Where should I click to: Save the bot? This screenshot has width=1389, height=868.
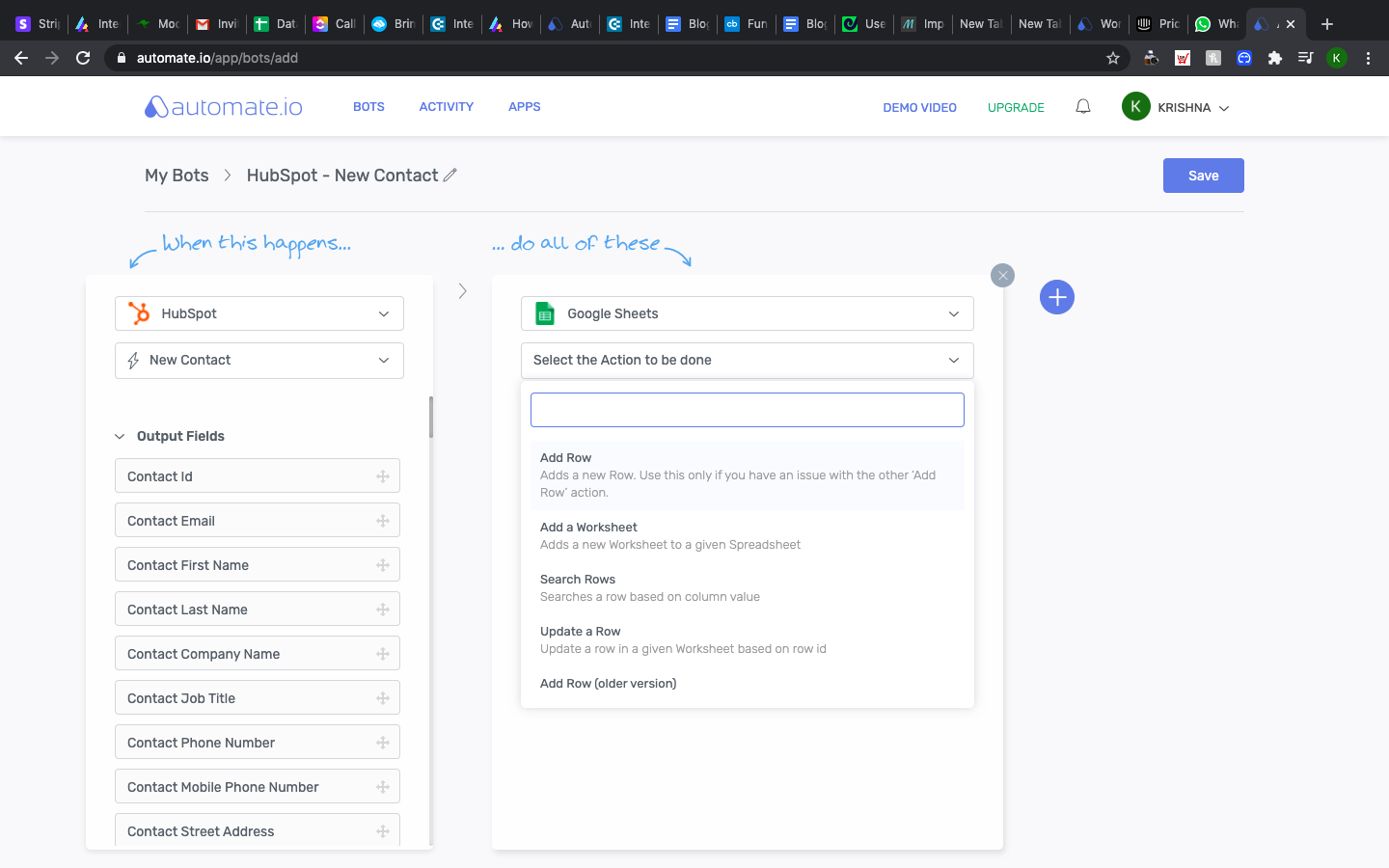[x=1204, y=176]
